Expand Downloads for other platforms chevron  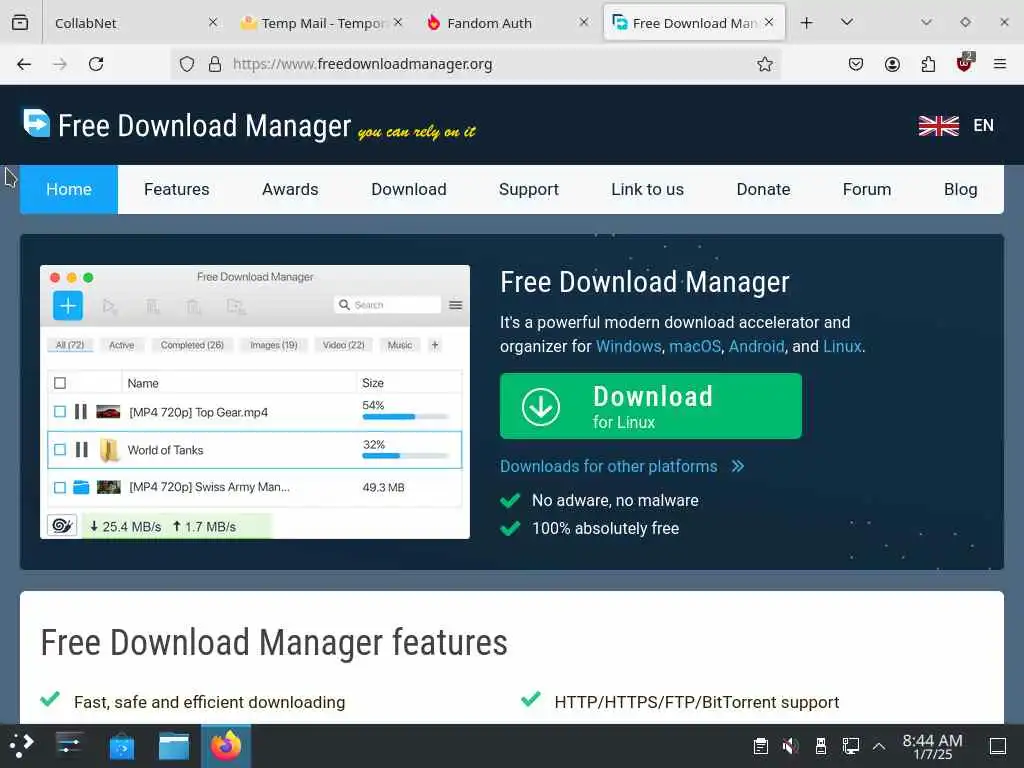click(x=738, y=466)
